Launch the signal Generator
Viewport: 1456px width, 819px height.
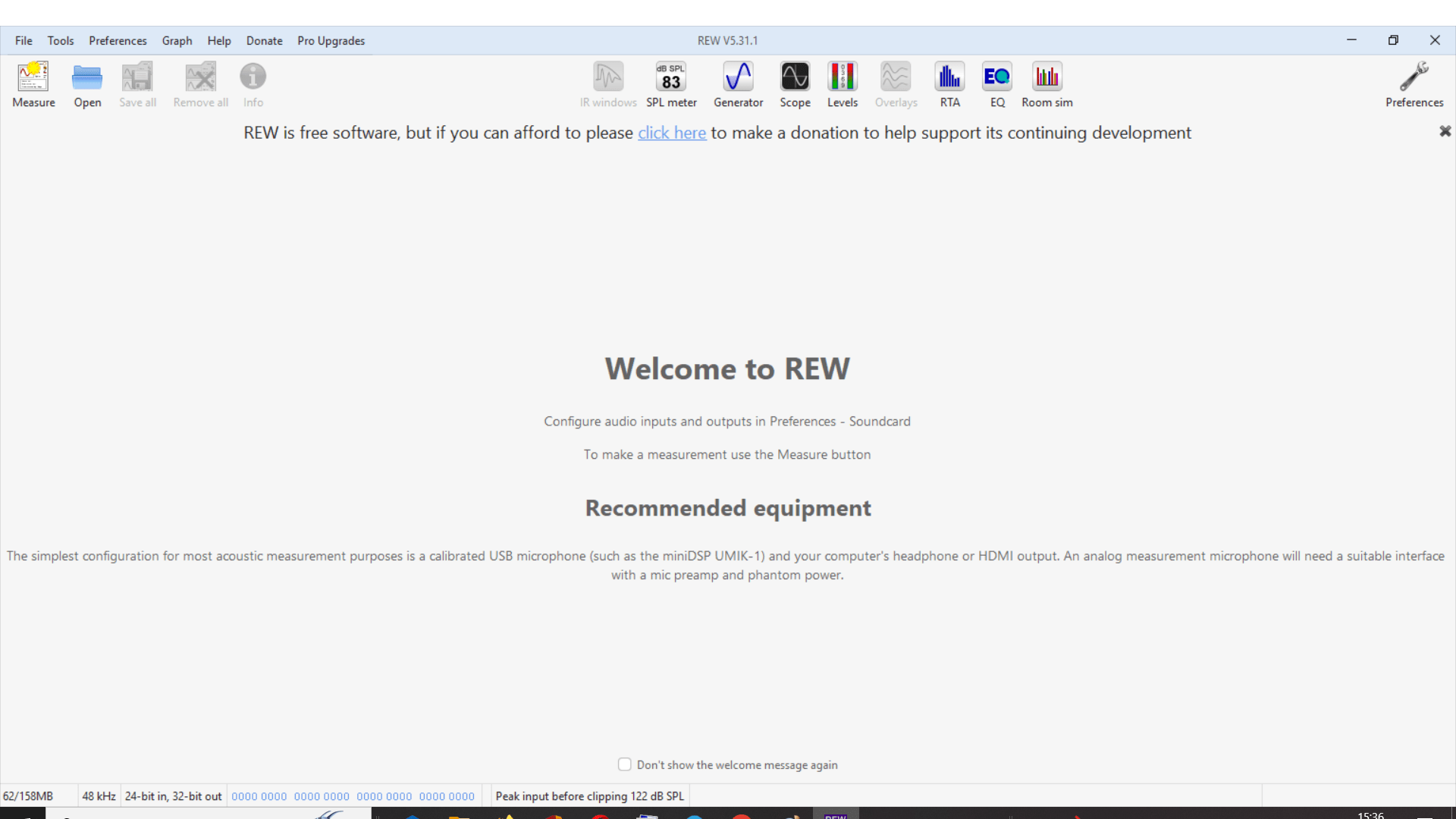[738, 85]
